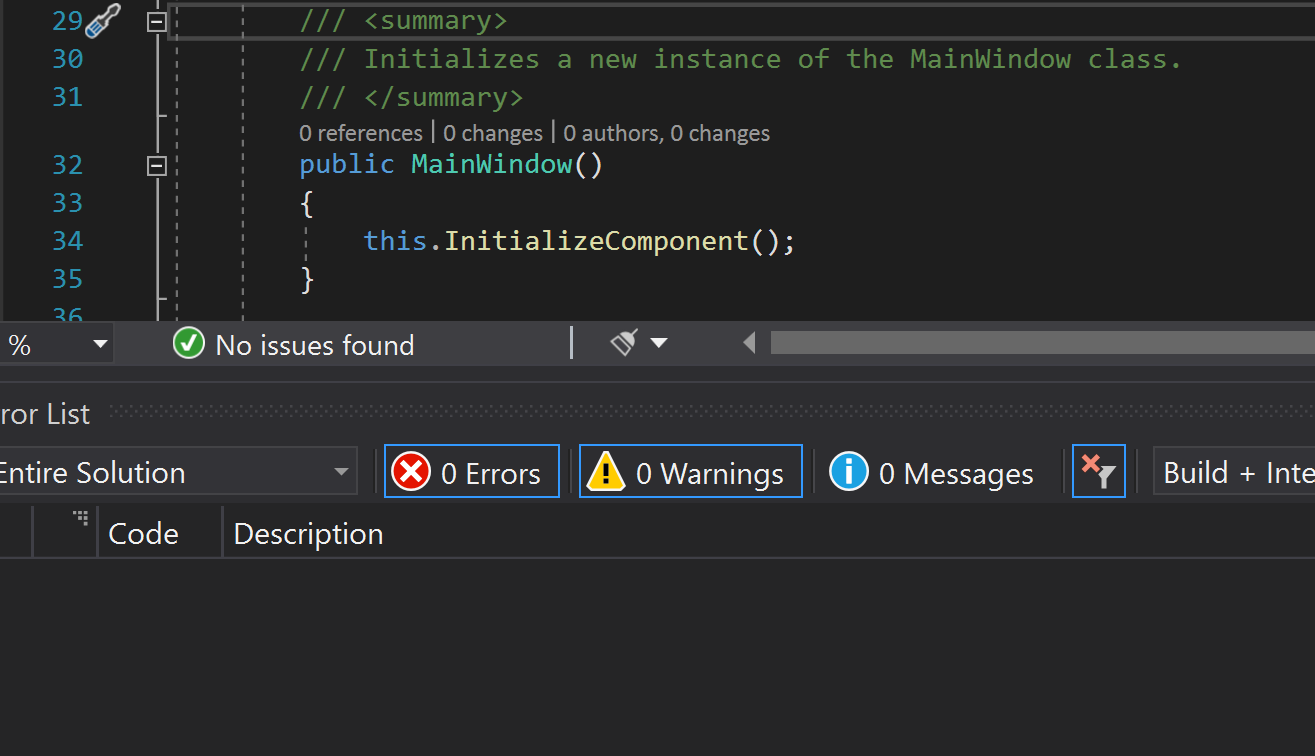Click the clear filters funnel icon in Error List
Viewport: 1315px width, 756px height.
pos(1098,472)
